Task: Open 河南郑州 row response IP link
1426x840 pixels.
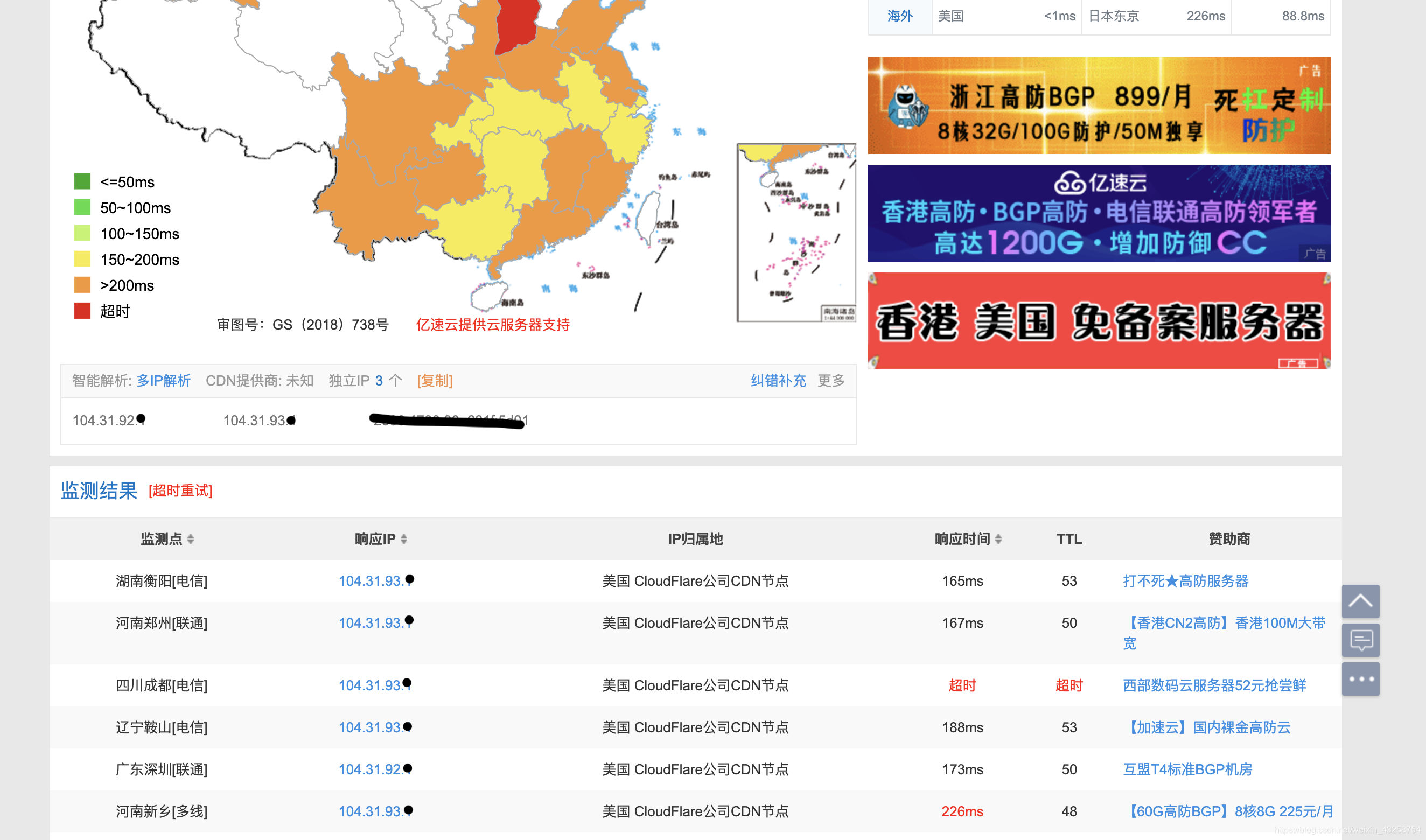Action: coord(376,622)
